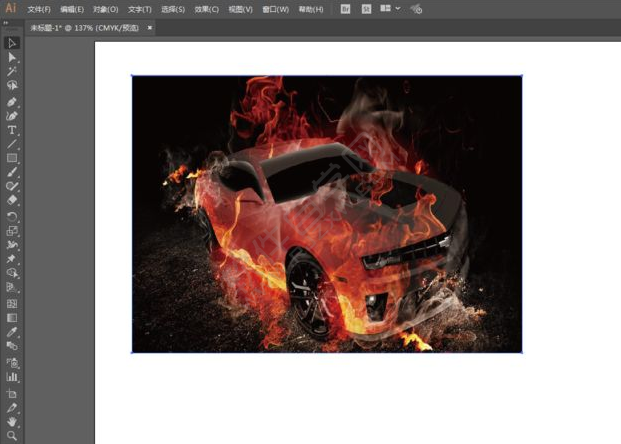The width and height of the screenshot is (621, 444).
Task: Select the Paintbrush tool
Action: (x=12, y=172)
